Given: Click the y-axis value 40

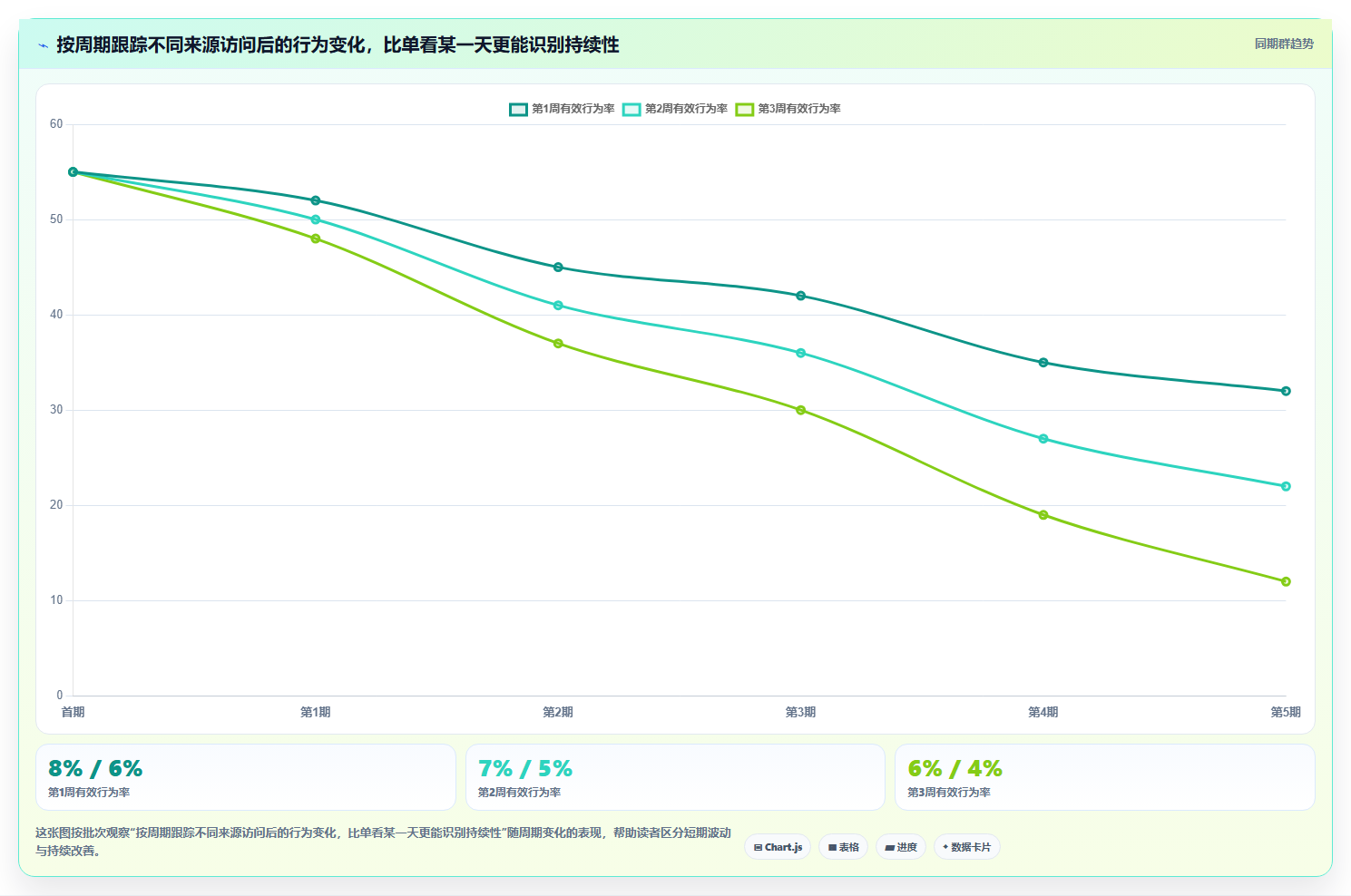Looking at the screenshot, I should click(x=56, y=315).
